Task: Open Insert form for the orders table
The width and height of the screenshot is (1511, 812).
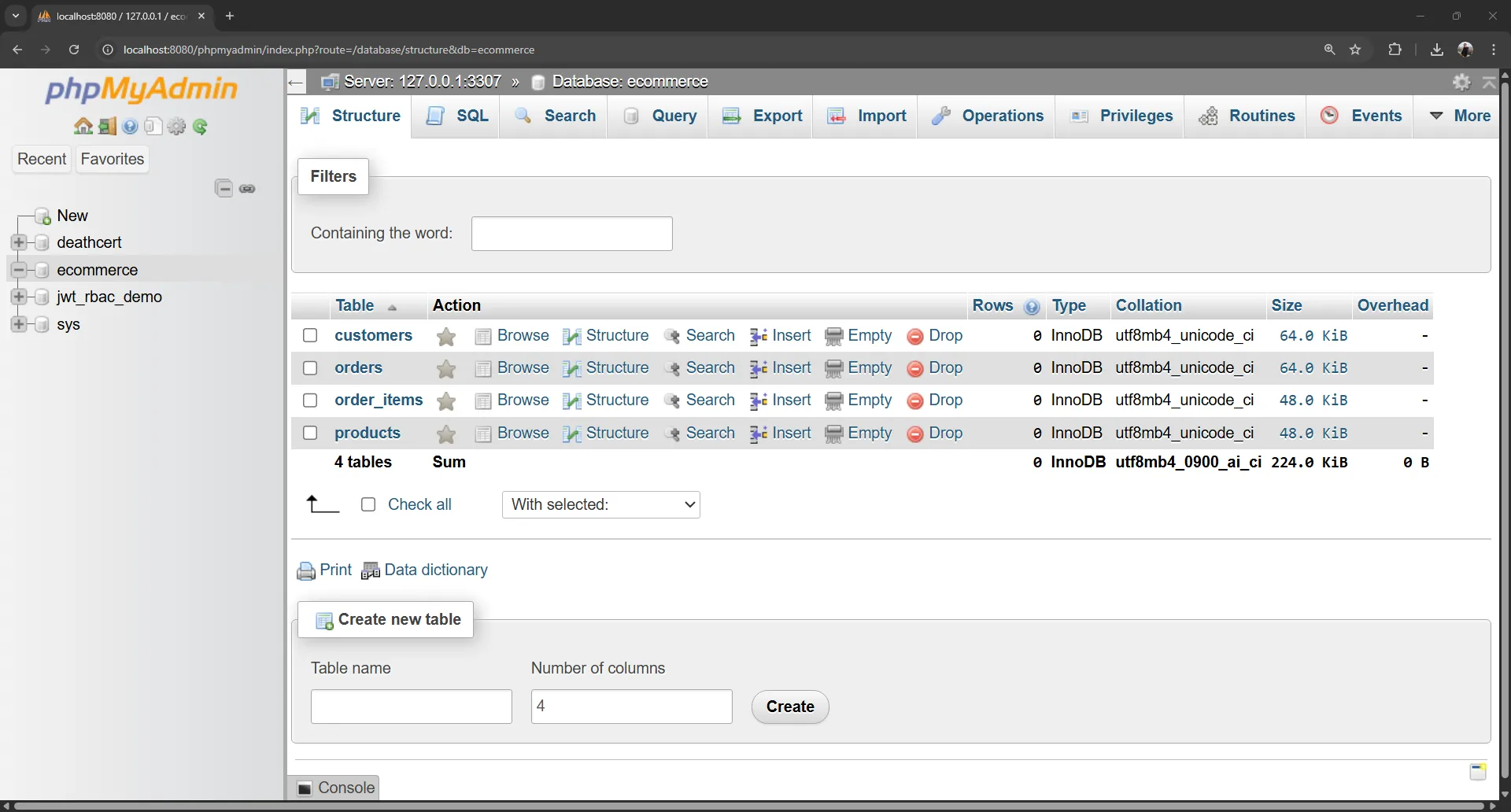Action: pos(789,367)
